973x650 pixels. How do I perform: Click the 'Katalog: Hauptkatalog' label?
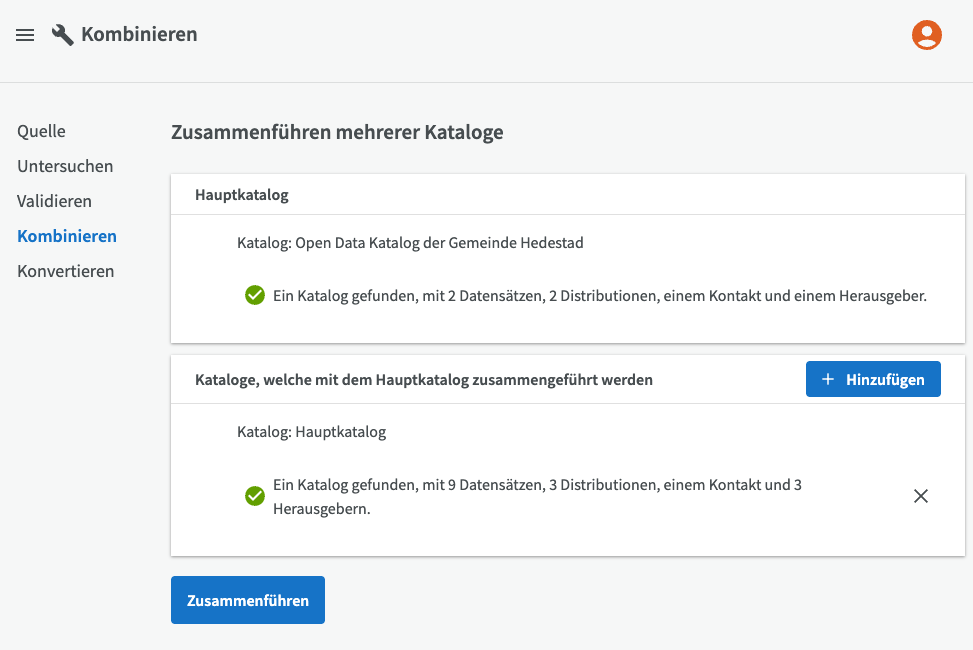pos(311,432)
